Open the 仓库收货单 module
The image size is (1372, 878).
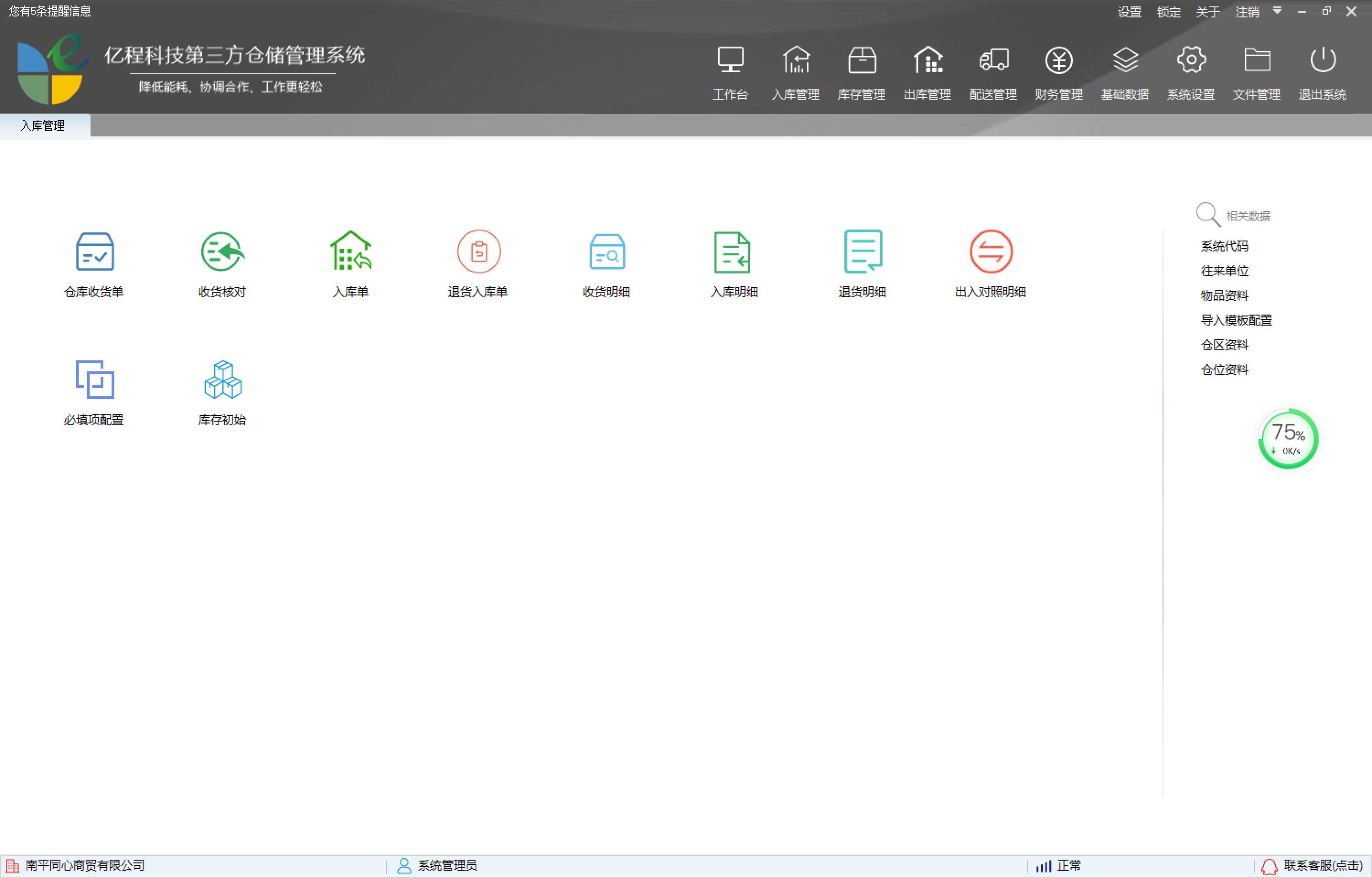[93, 262]
